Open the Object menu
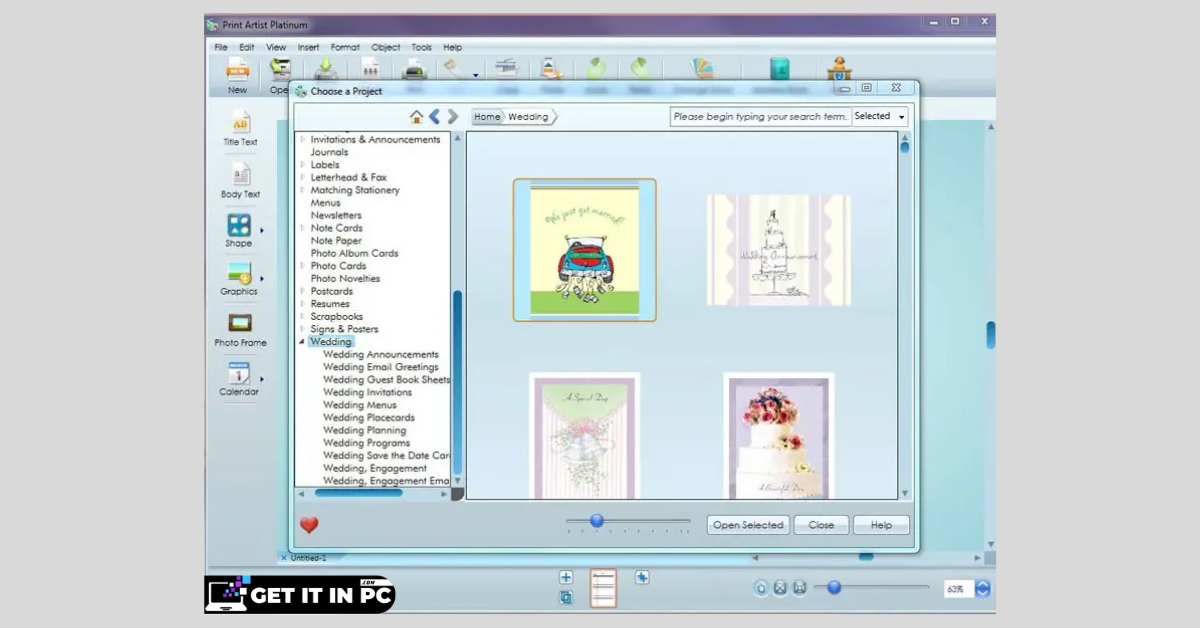 (386, 47)
